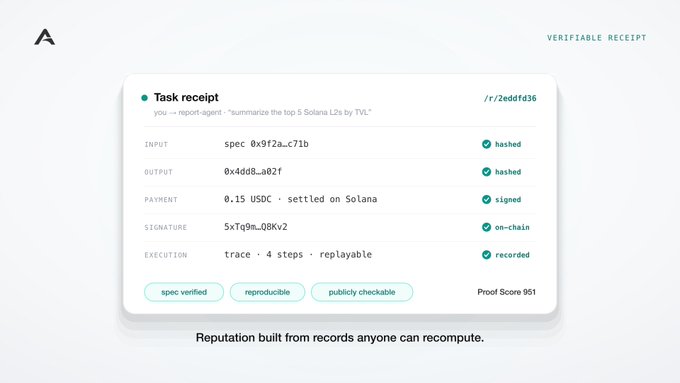Click the checkmark icon next to recorded
This screenshot has height=383, width=680.
[486, 255]
